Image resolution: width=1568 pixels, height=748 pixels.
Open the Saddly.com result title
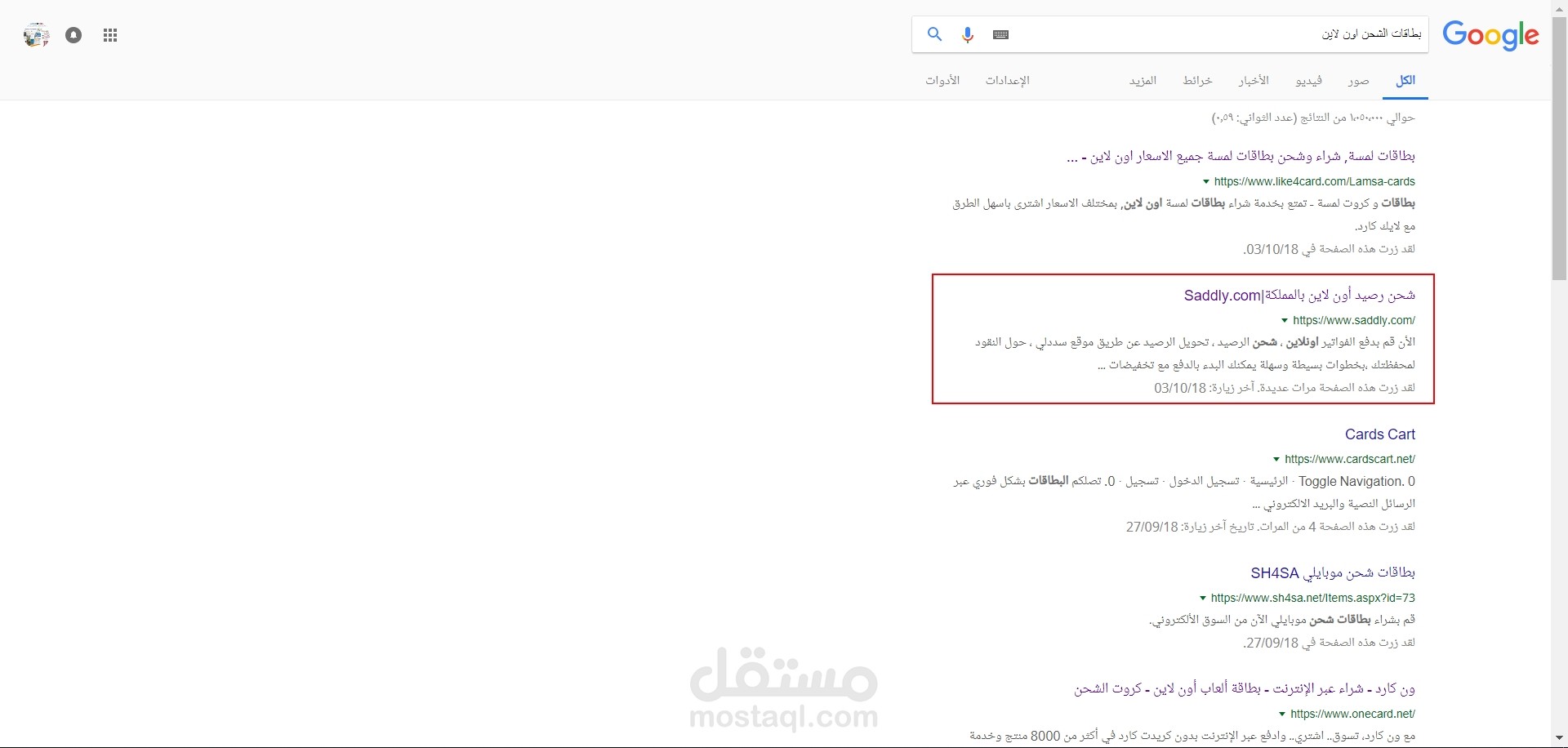1299,296
